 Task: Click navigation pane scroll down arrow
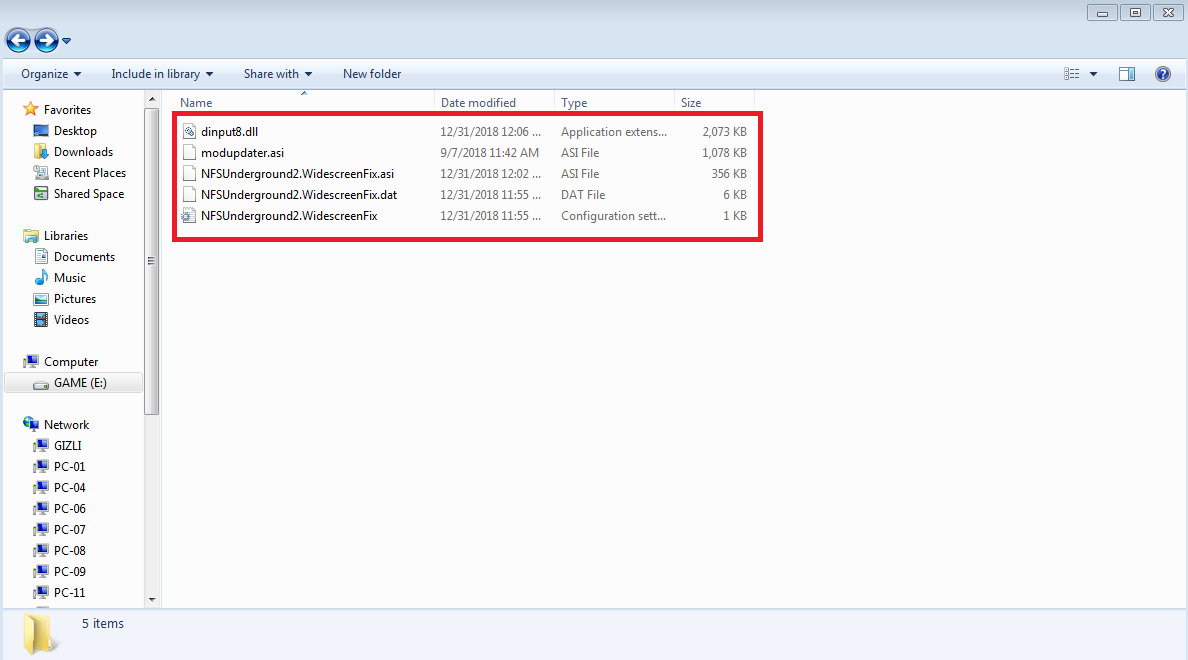(x=152, y=599)
